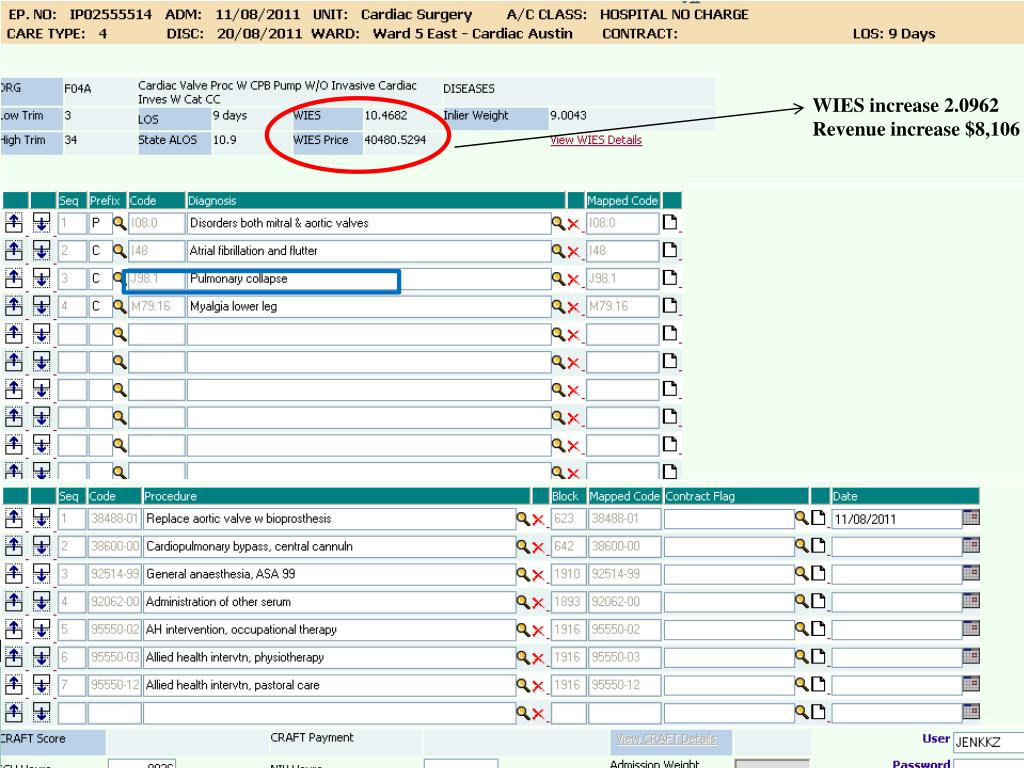Image resolution: width=1024 pixels, height=768 pixels.
Task: Move Administration of other serum row up
Action: tap(14, 601)
